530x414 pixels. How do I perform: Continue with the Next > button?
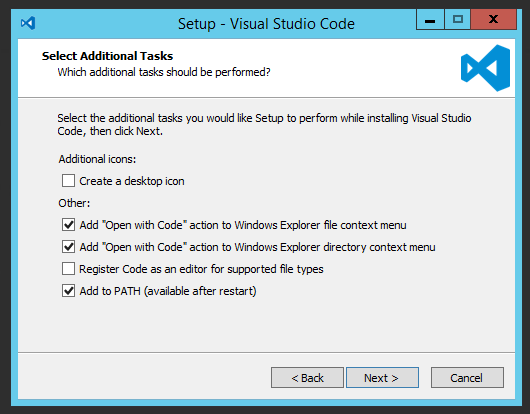pyautogui.click(x=382, y=378)
